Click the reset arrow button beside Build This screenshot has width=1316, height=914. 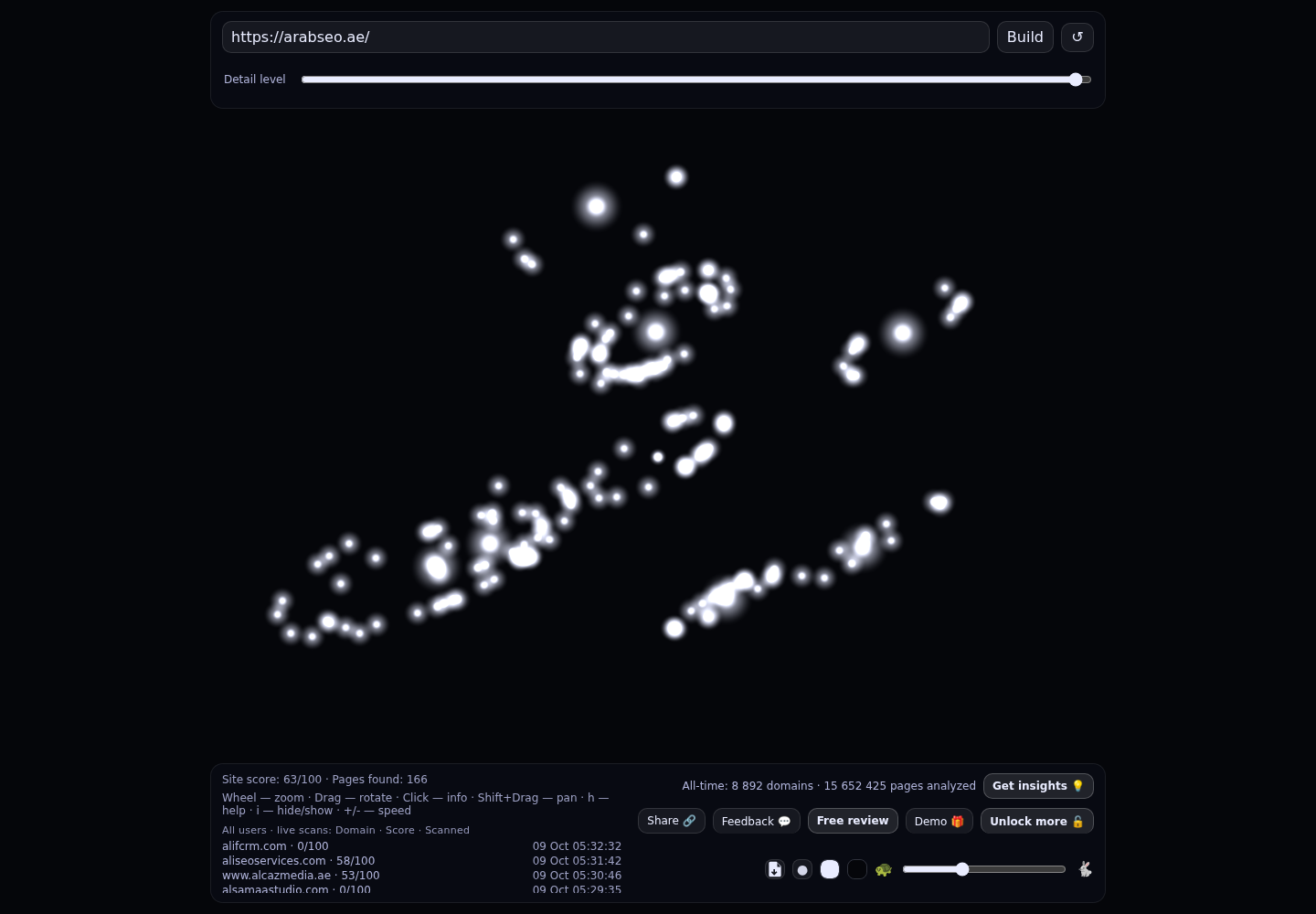coord(1077,37)
